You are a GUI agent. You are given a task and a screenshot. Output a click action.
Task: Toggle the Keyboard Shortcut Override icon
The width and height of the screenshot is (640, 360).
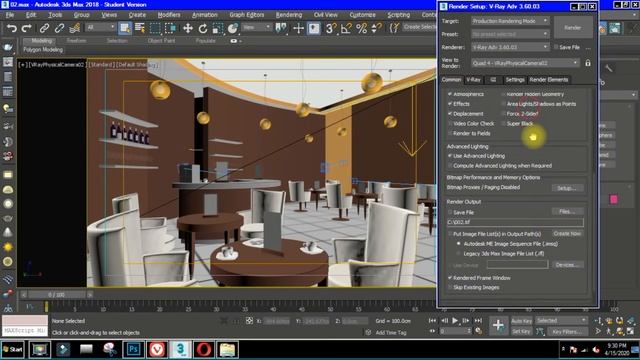tap(314, 28)
